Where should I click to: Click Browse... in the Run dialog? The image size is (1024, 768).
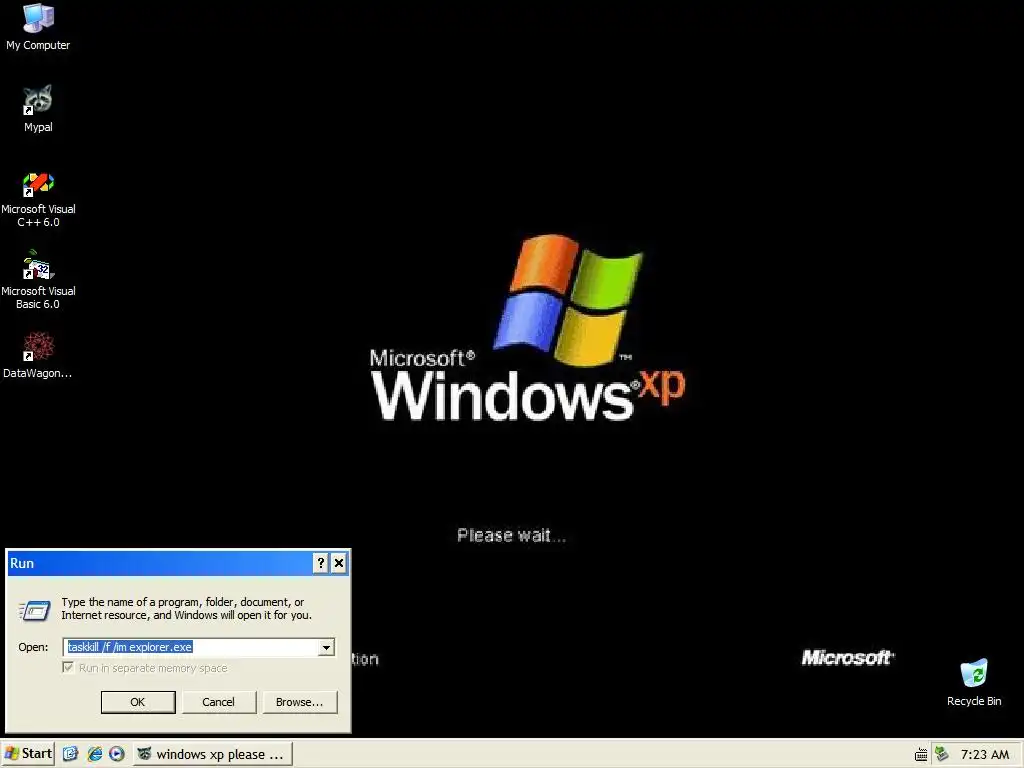click(299, 702)
